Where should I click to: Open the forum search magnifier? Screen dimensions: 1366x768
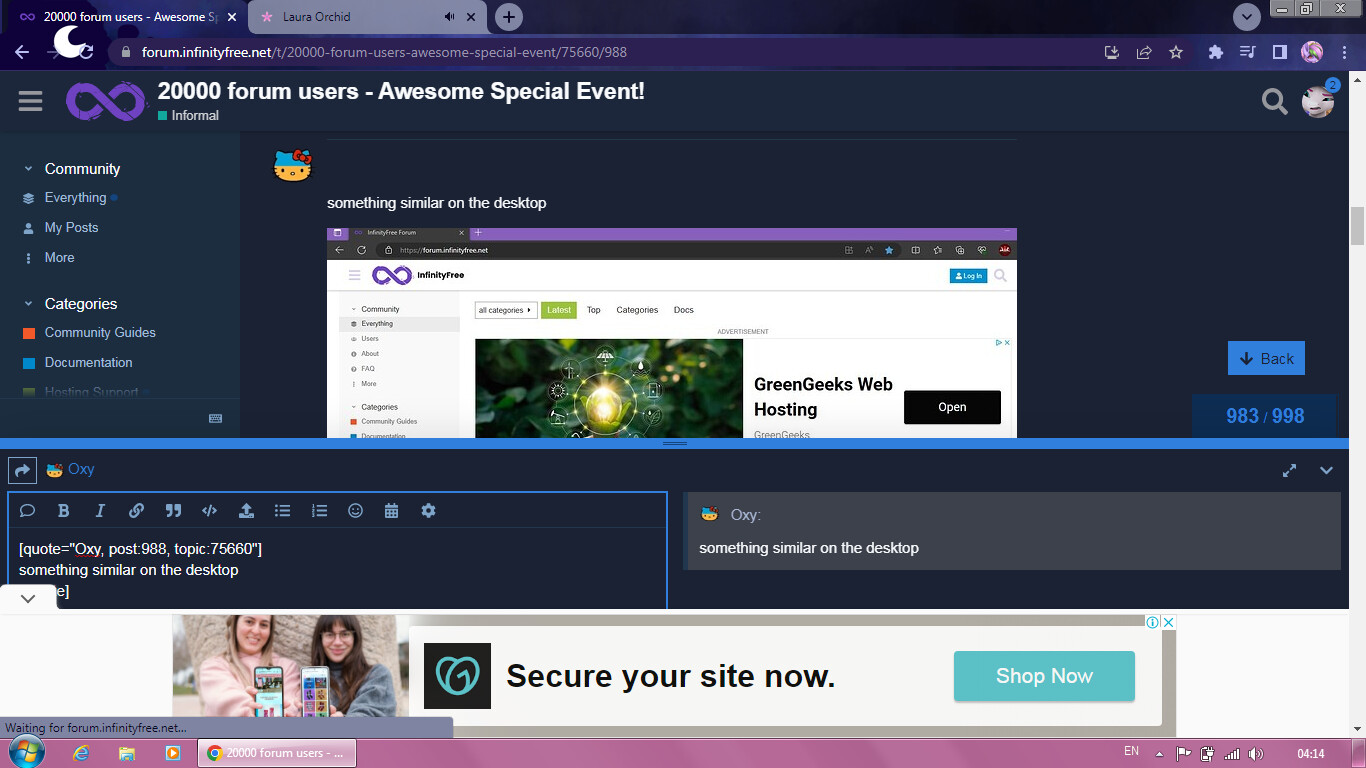pos(1274,101)
